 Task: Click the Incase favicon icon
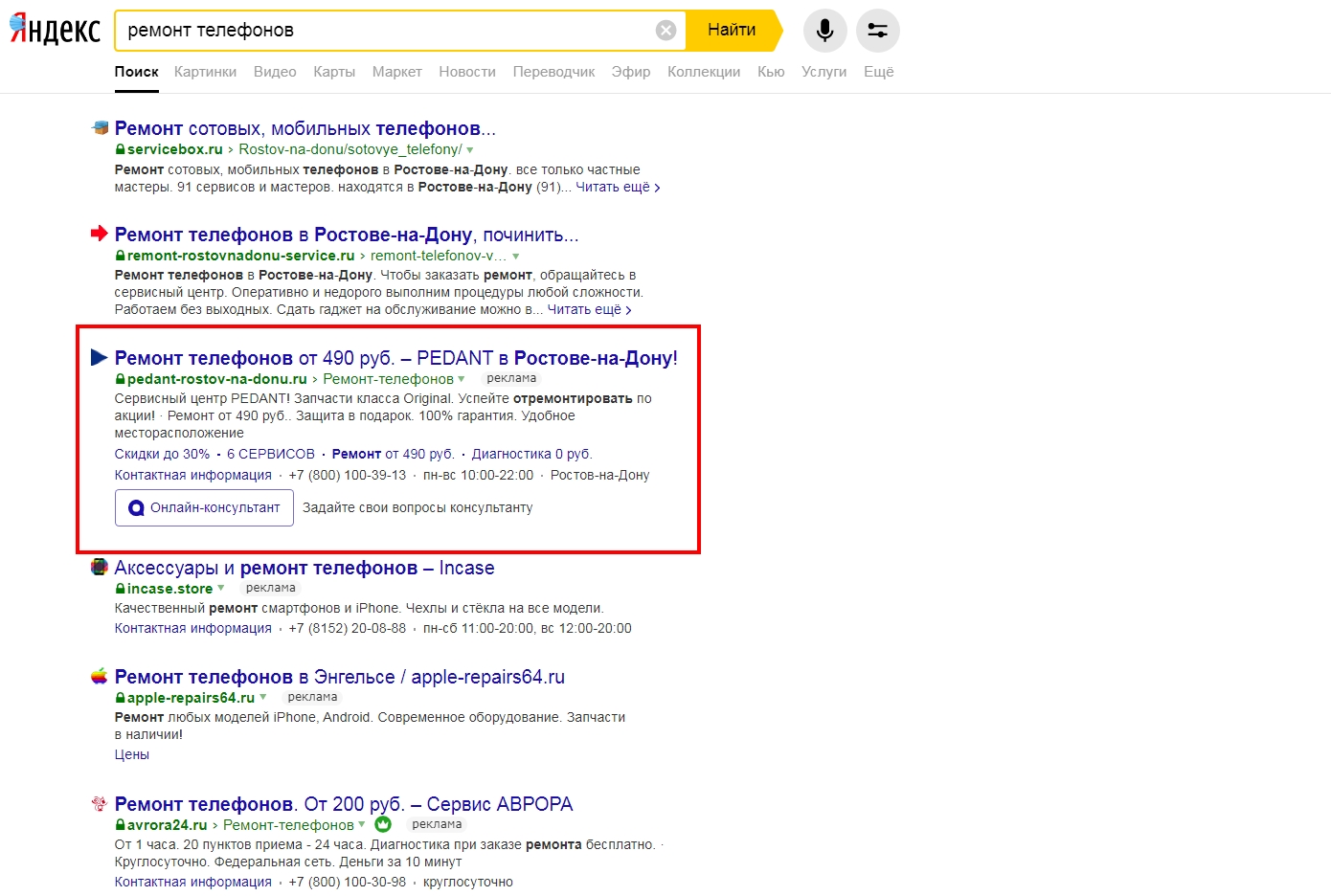point(100,567)
